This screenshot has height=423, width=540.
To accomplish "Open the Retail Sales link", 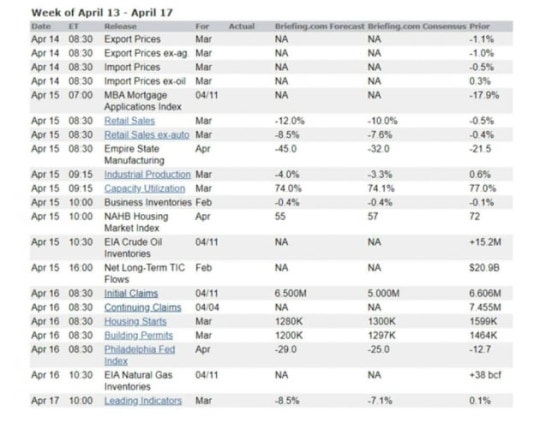I will coord(129,121).
